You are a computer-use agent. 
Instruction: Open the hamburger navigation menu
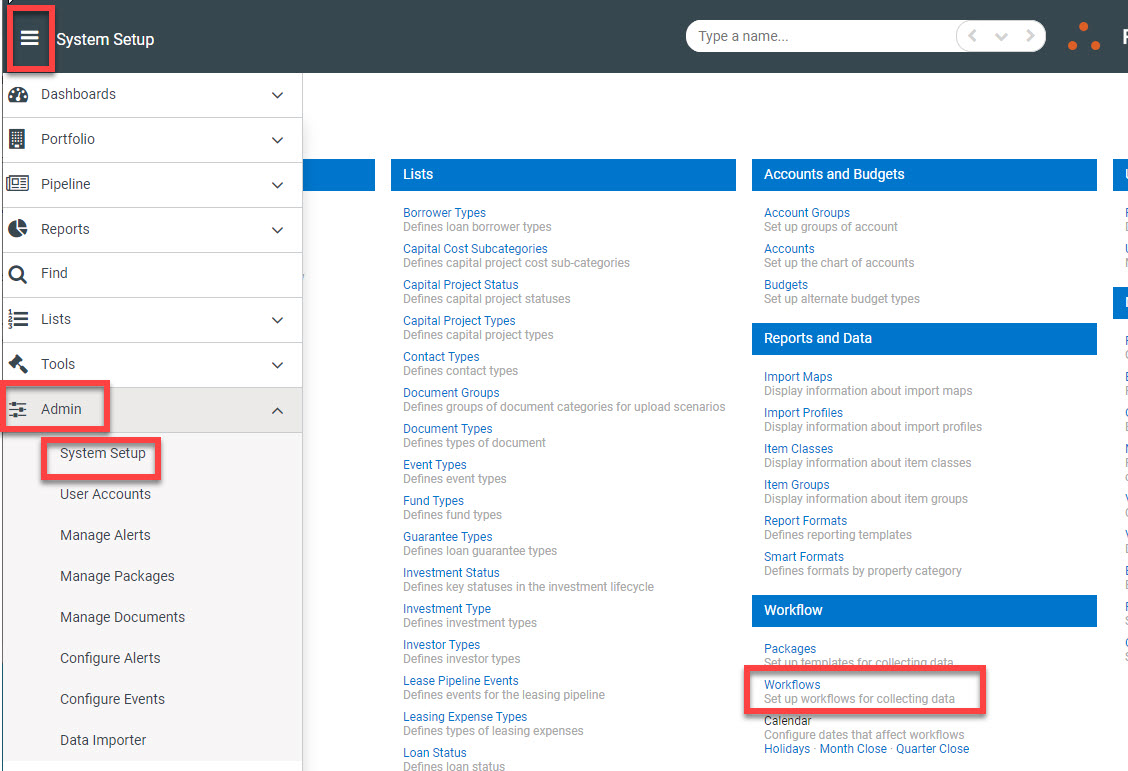coord(30,36)
